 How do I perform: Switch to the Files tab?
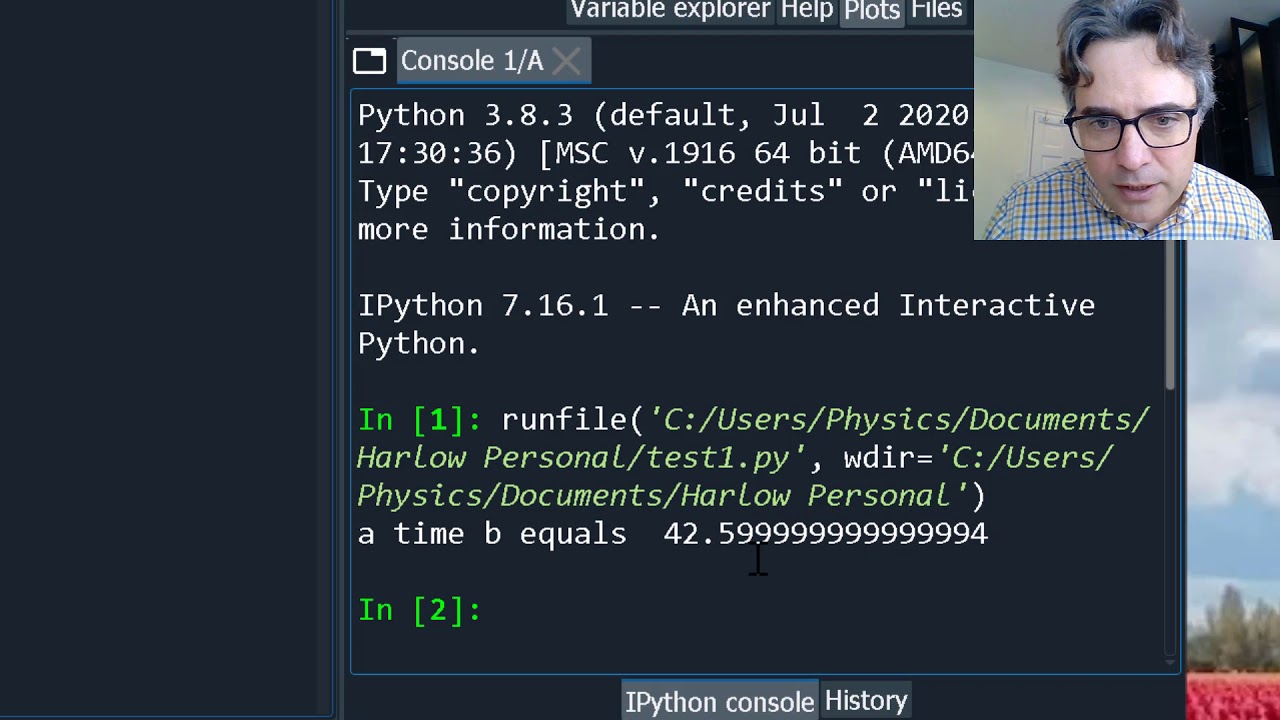pos(937,11)
